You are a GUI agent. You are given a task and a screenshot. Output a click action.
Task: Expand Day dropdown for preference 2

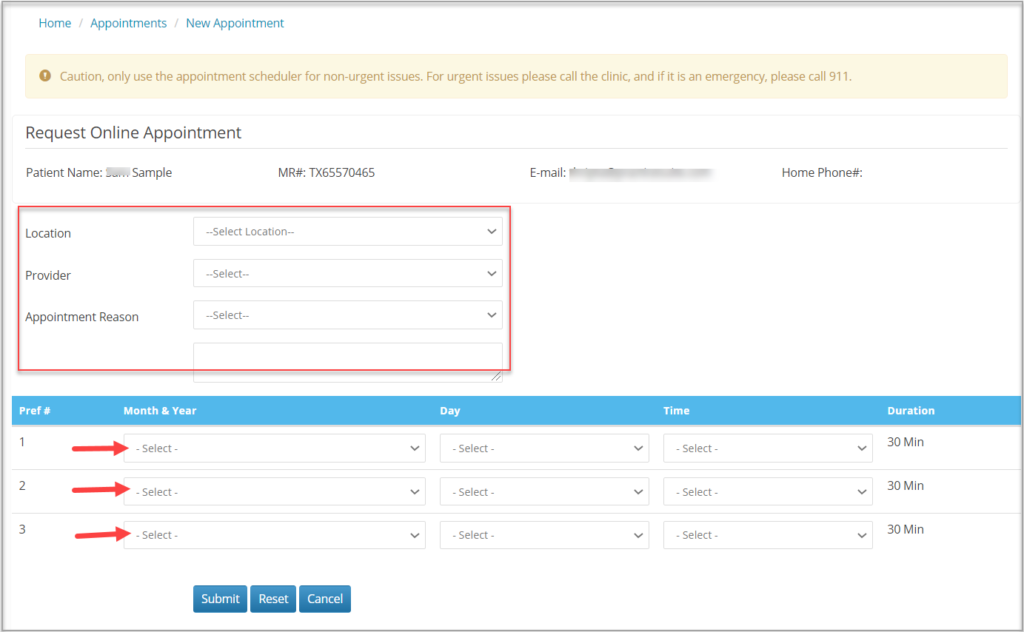coord(544,492)
